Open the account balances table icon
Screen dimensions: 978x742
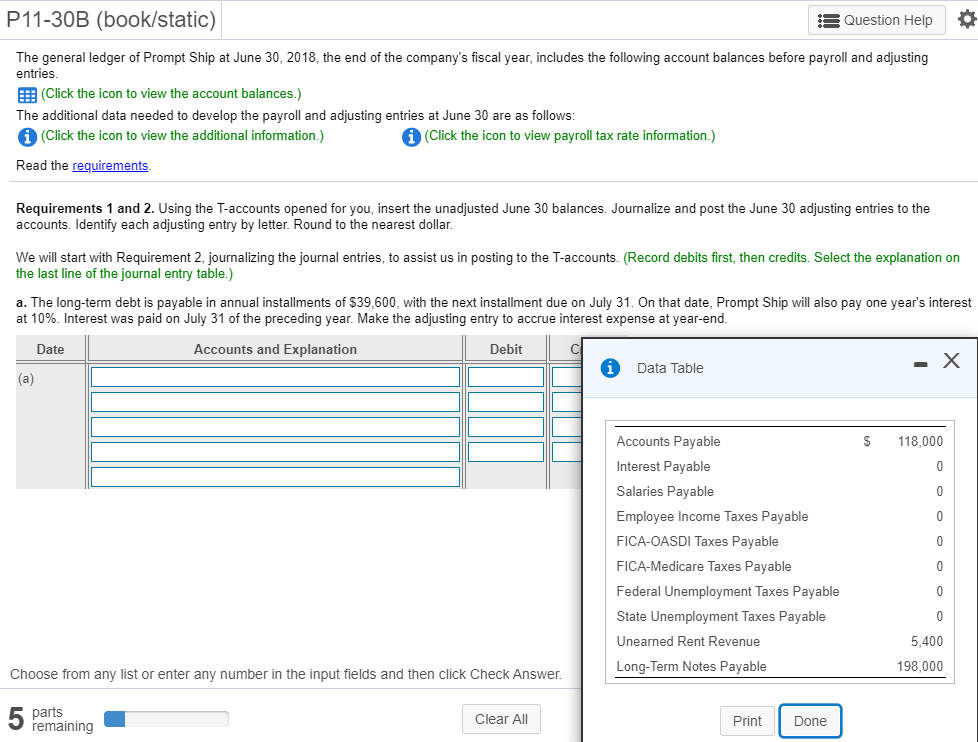(x=27, y=95)
